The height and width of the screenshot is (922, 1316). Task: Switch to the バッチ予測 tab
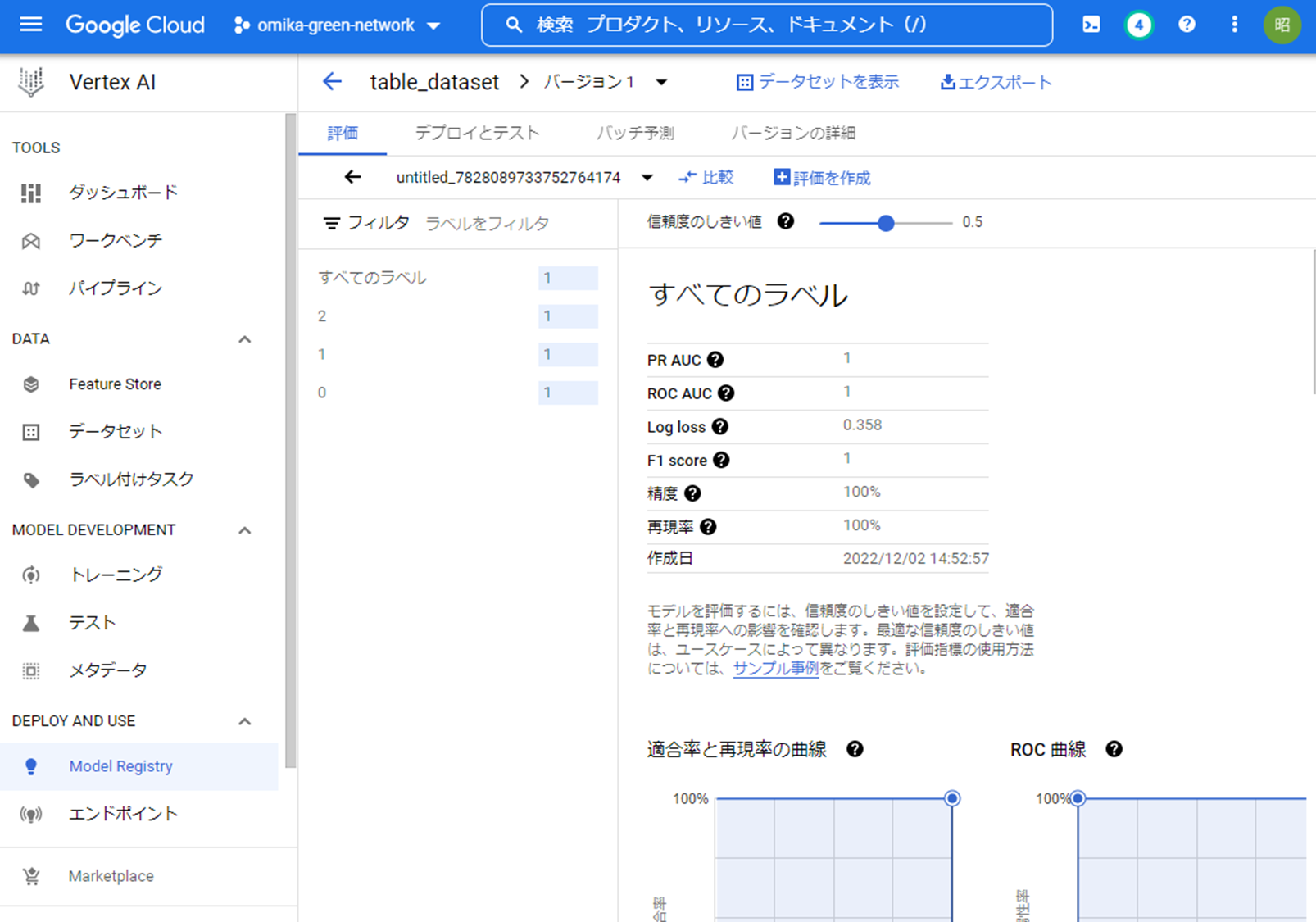tap(635, 133)
